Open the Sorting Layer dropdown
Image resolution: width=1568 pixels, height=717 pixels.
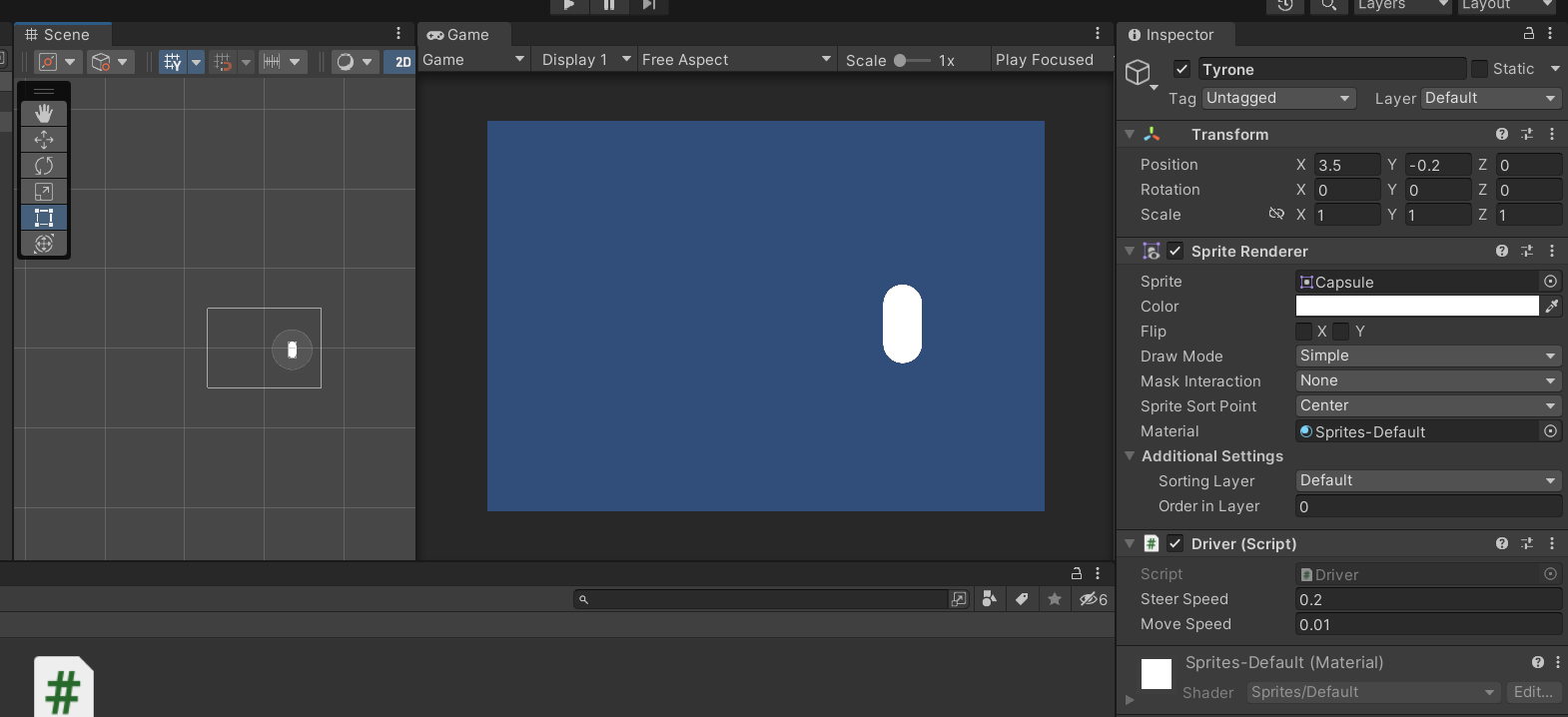pos(1428,481)
